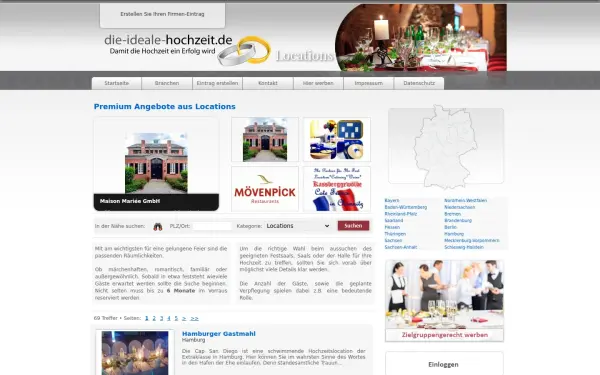Select the Brandenburg state link

tap(458, 220)
